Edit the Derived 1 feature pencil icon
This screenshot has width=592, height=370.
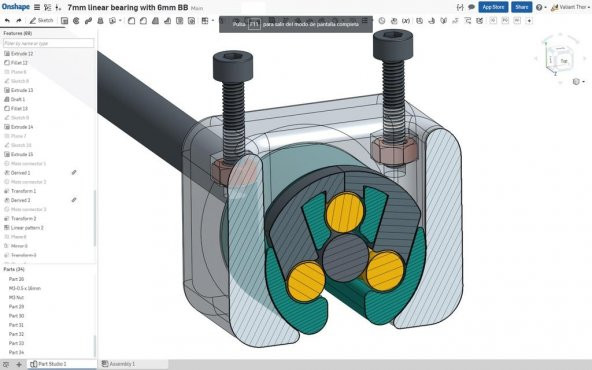[x=74, y=173]
